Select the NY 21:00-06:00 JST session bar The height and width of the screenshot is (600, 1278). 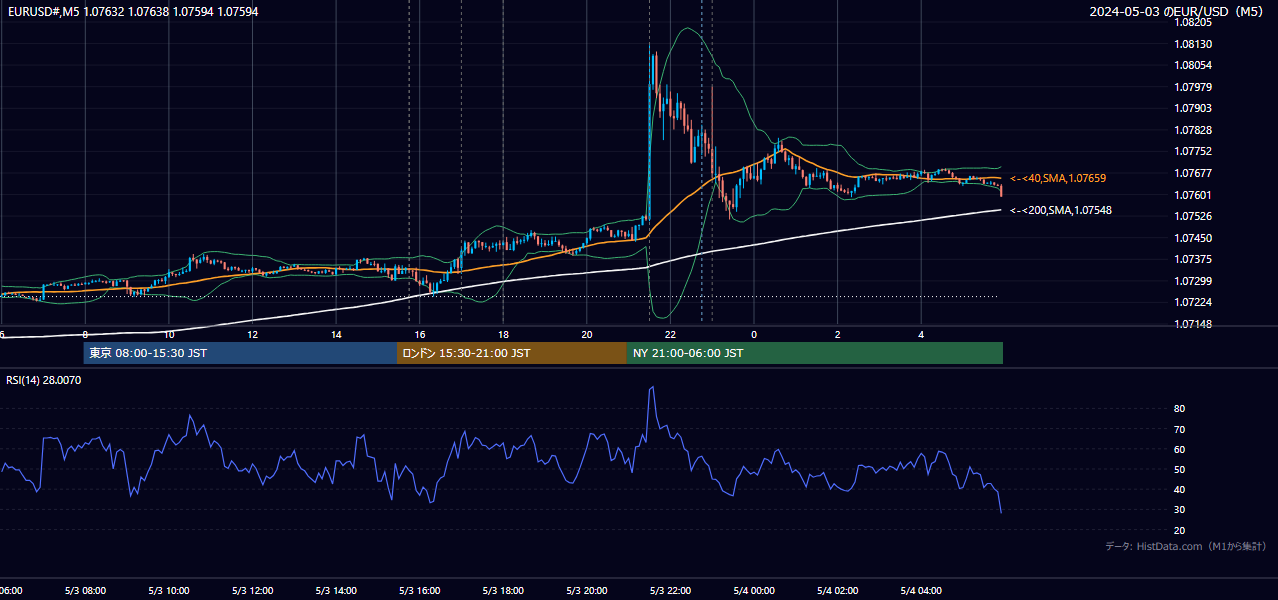click(815, 353)
